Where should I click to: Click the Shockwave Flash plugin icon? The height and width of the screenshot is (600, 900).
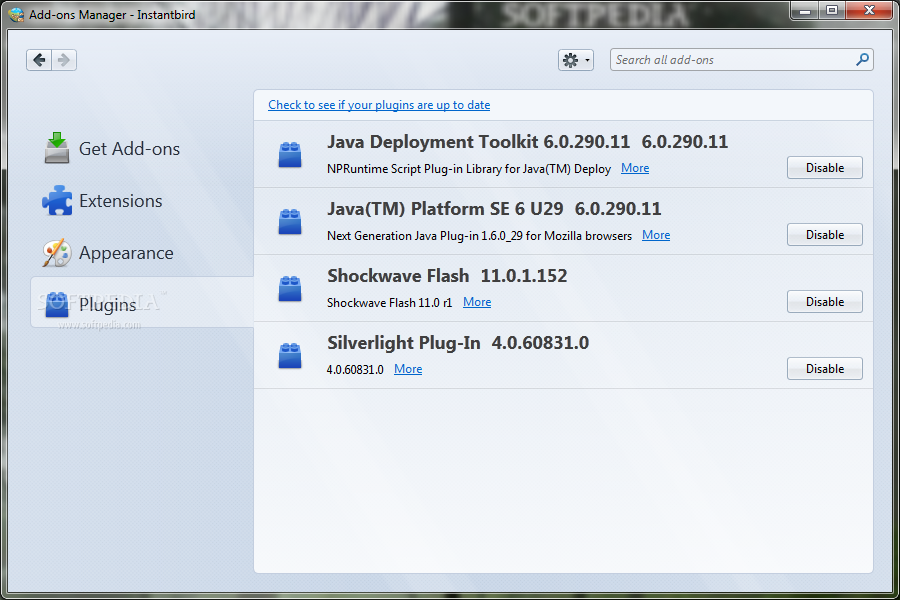290,289
